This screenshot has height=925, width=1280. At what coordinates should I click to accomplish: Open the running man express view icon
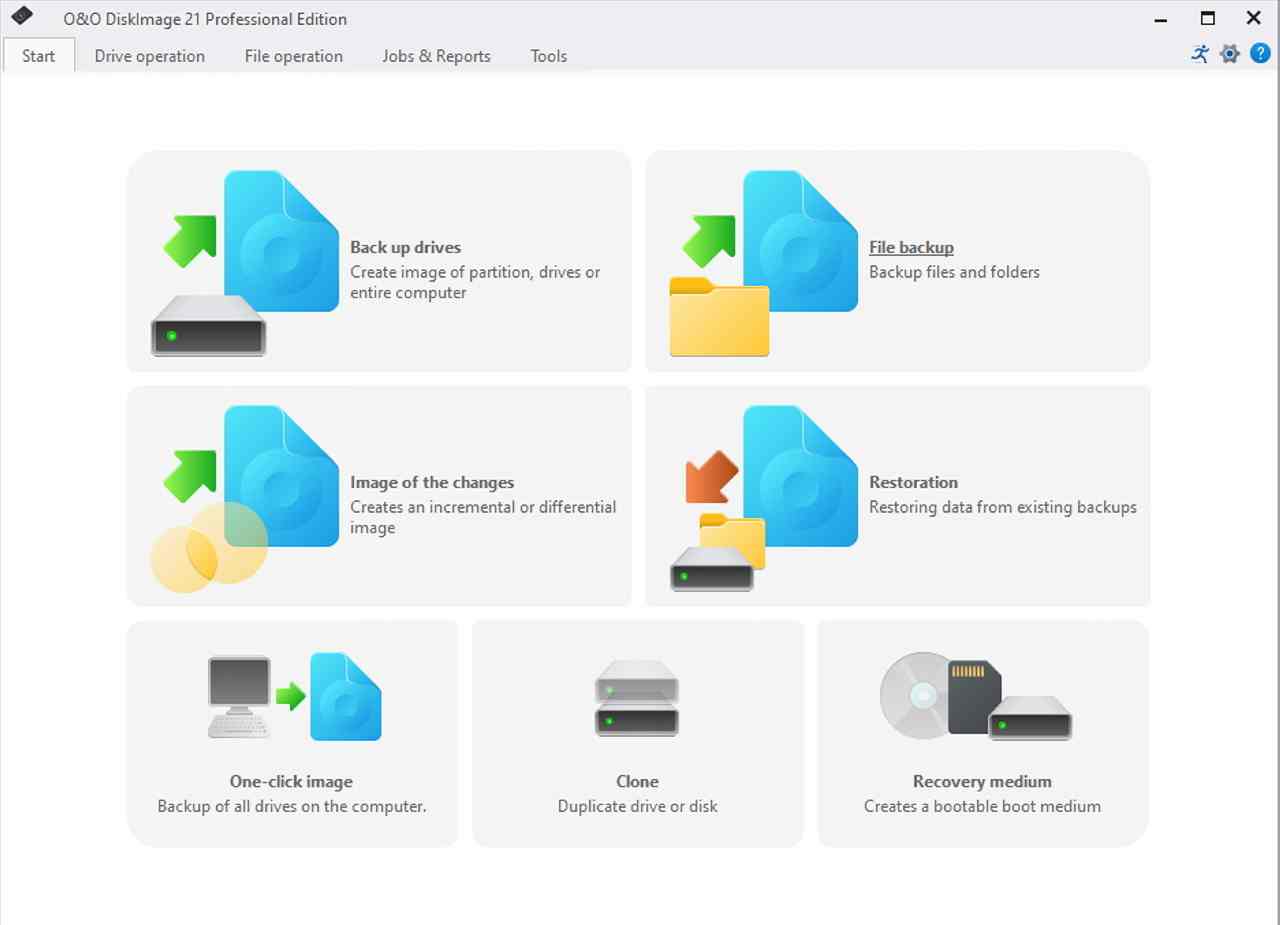coord(1200,54)
